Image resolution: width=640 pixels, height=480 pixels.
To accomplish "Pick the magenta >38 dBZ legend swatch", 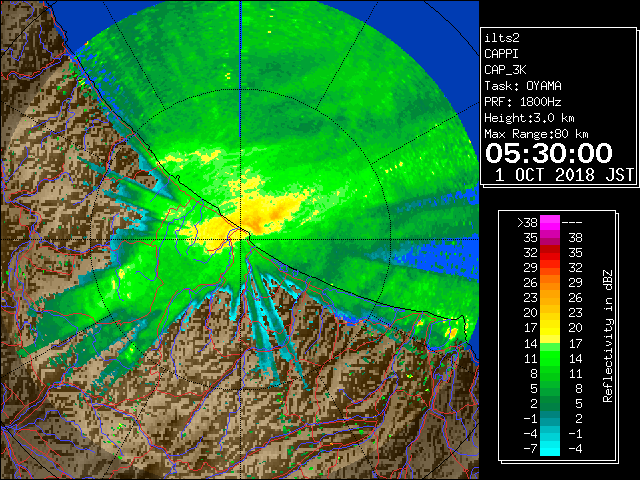I will [550, 222].
